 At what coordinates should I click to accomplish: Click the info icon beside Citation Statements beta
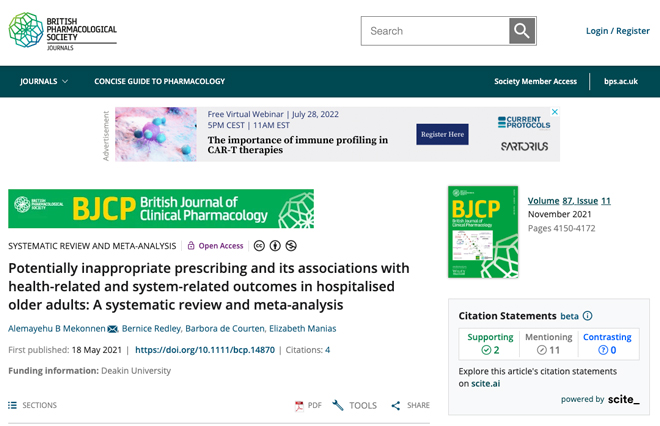coord(588,316)
